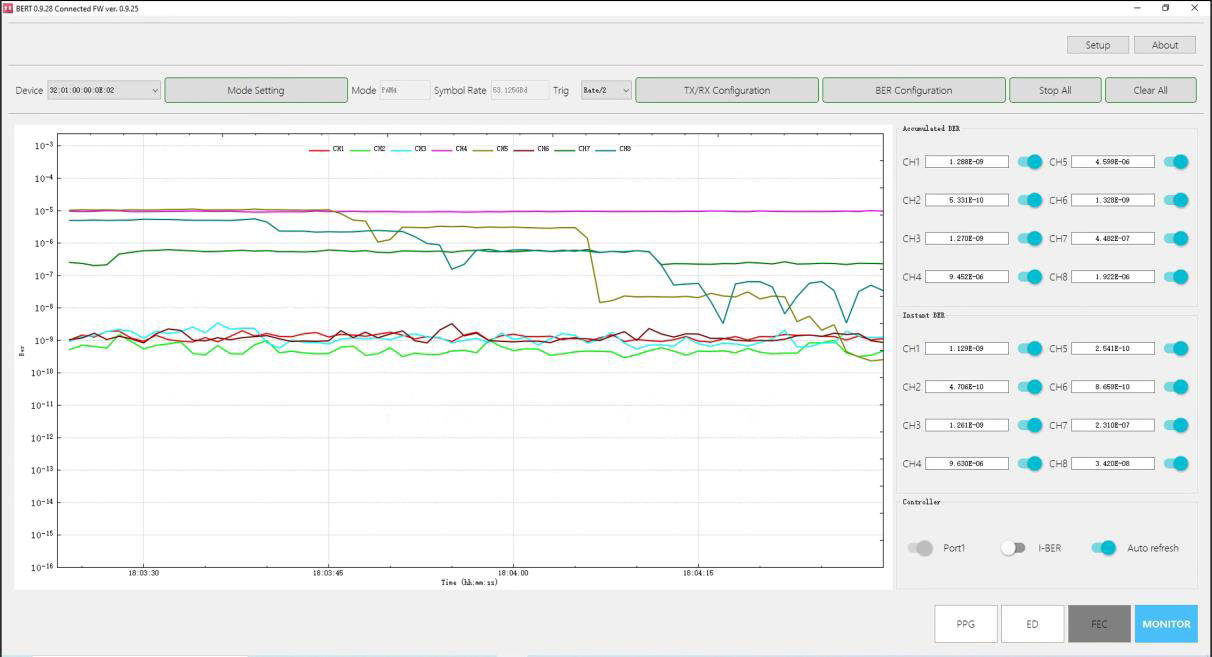Open BER Configuration
The image size is (1212, 657).
pyautogui.click(x=913, y=91)
